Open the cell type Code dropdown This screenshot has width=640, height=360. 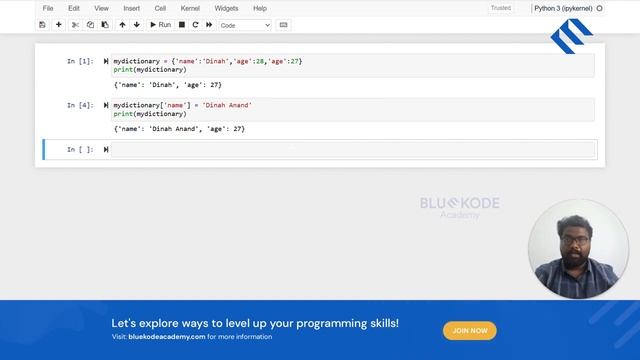[245, 25]
